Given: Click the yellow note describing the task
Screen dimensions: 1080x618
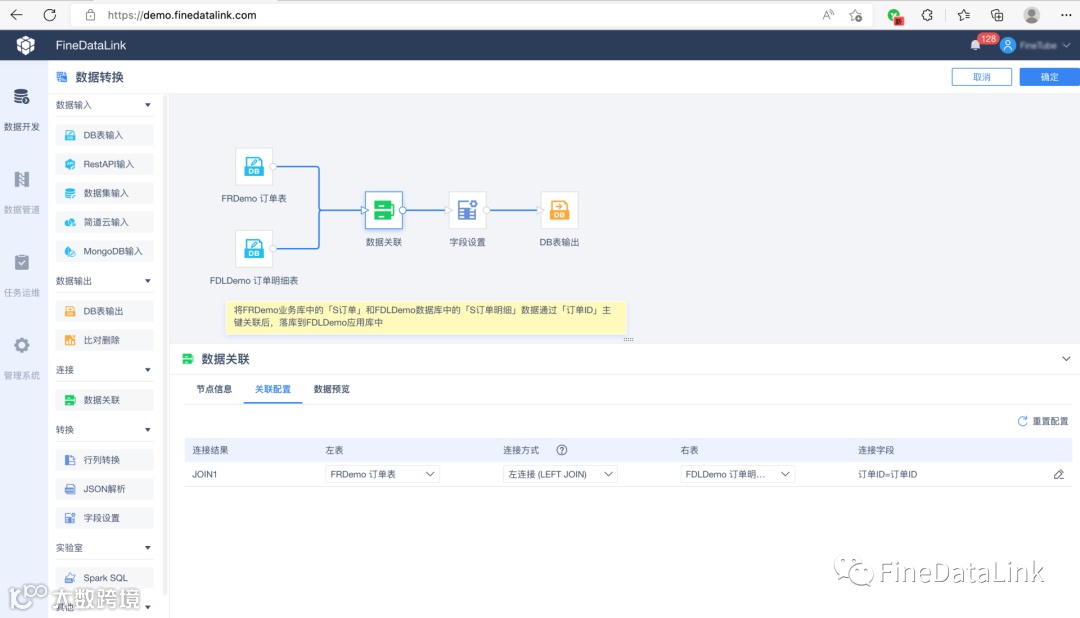Looking at the screenshot, I should [x=426, y=317].
